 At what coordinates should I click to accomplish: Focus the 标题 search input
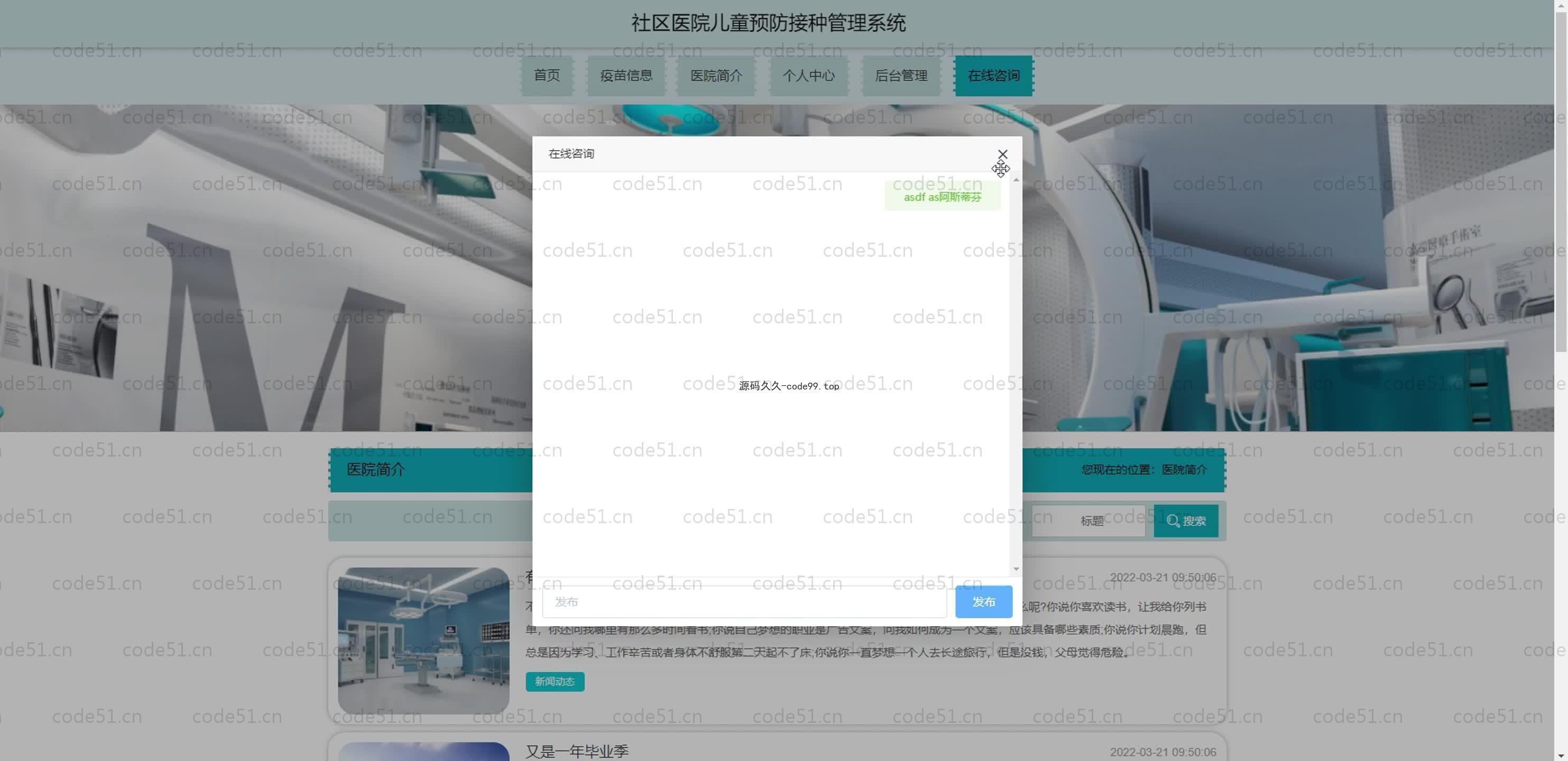point(1089,521)
